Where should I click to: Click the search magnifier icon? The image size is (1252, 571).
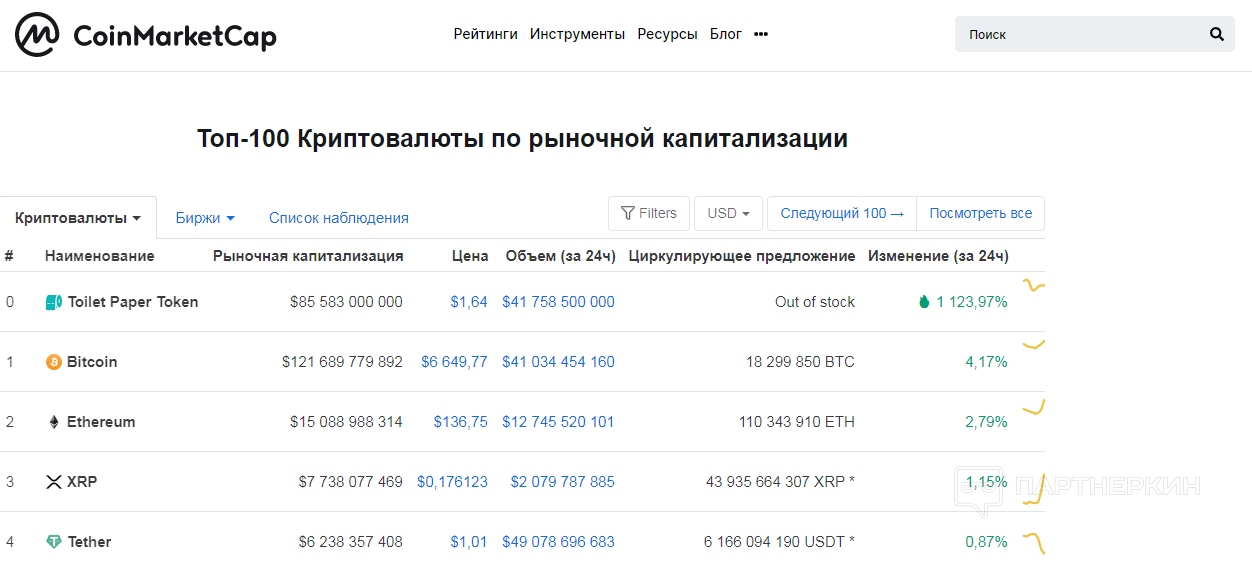(x=1217, y=34)
